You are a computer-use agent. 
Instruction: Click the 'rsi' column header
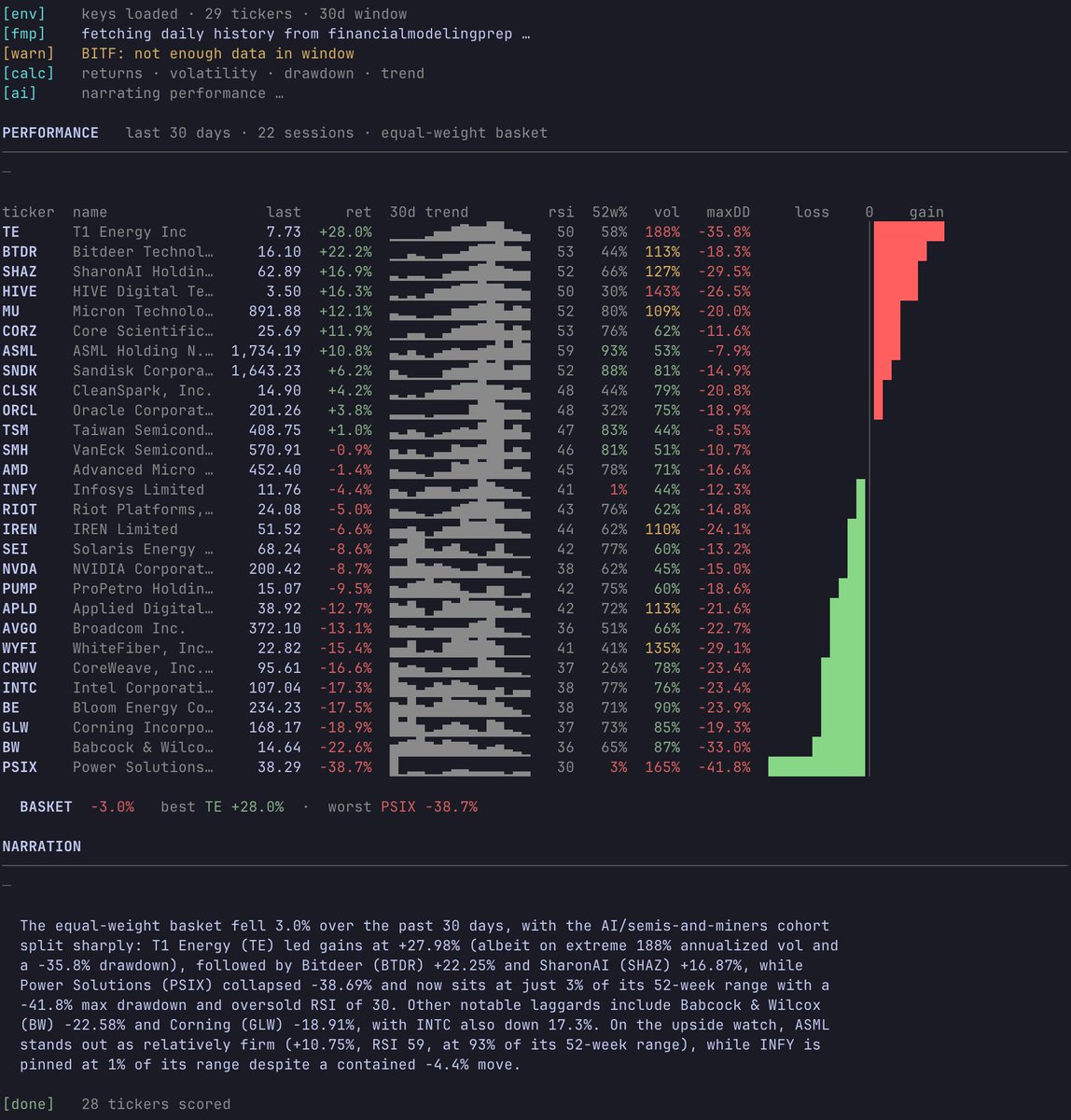pos(562,212)
